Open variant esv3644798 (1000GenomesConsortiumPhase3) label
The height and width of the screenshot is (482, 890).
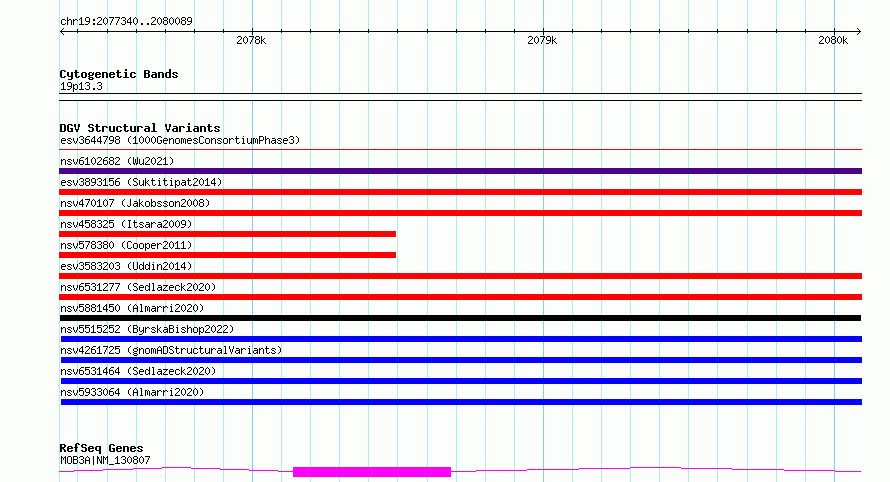pyautogui.click(x=180, y=140)
